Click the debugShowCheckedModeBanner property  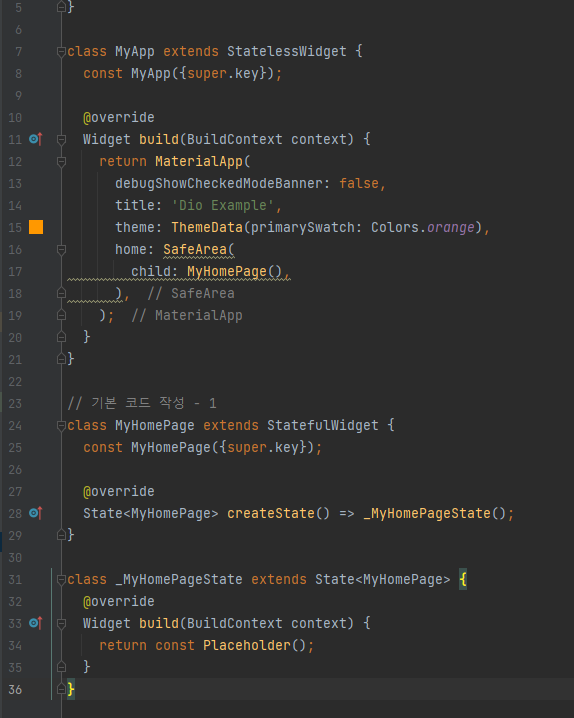pyautogui.click(x=219, y=183)
